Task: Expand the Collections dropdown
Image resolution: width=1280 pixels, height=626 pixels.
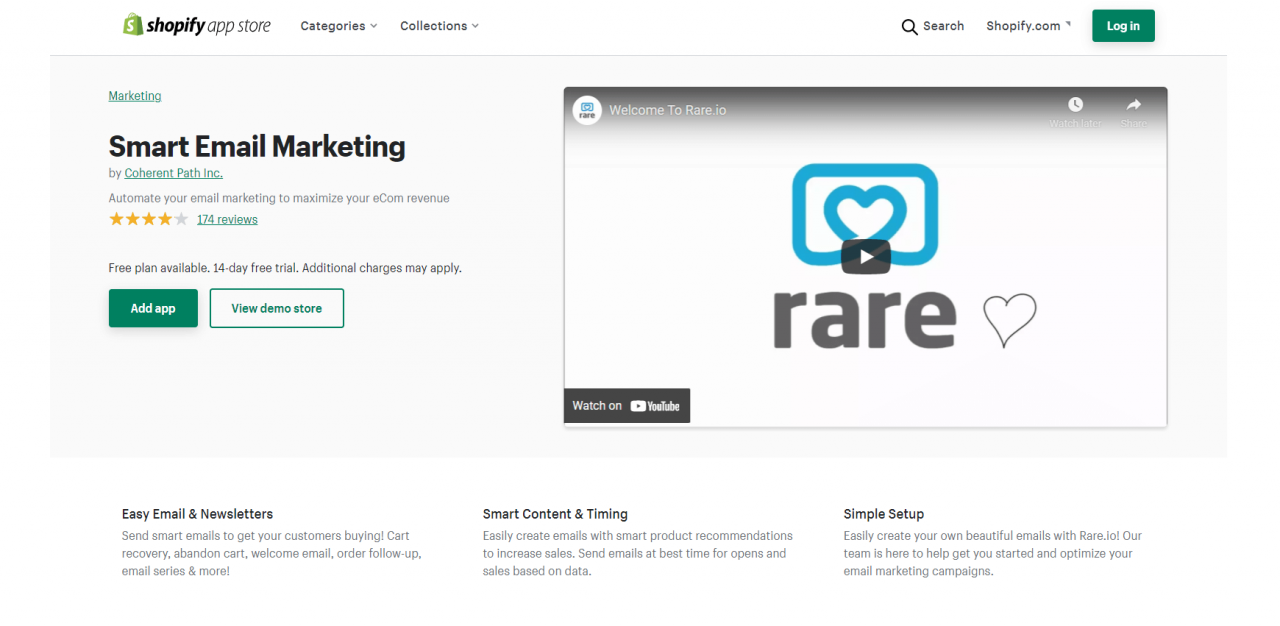Action: pyautogui.click(x=439, y=26)
